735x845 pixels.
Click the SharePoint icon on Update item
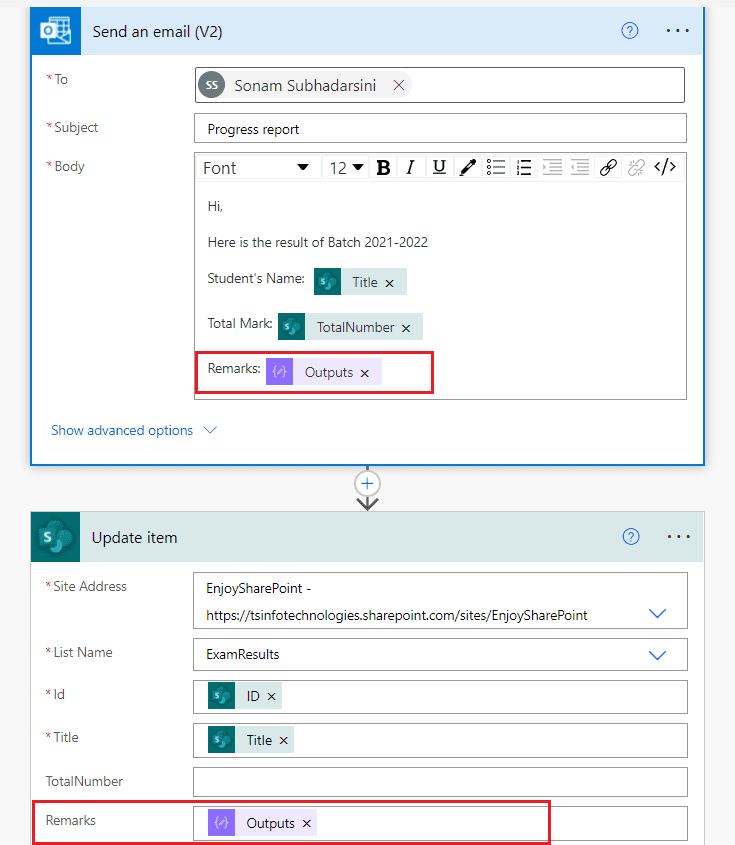[x=56, y=537]
